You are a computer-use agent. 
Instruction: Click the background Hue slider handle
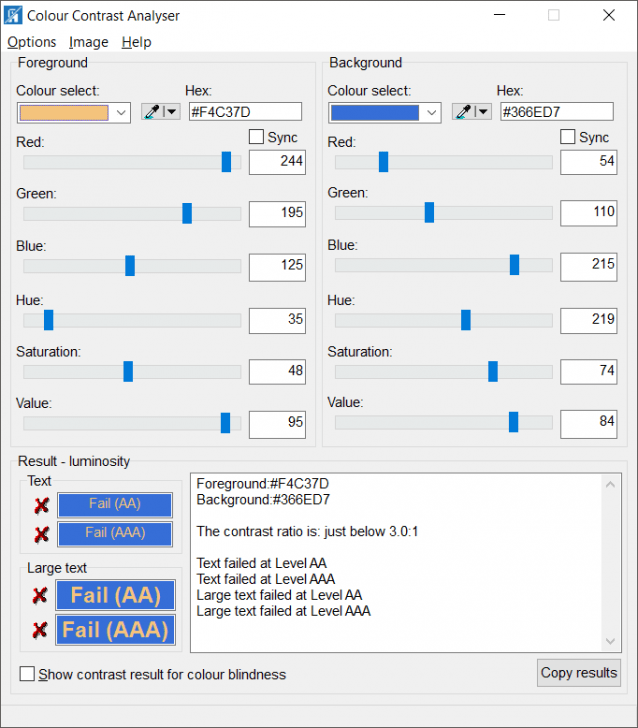coord(466,320)
